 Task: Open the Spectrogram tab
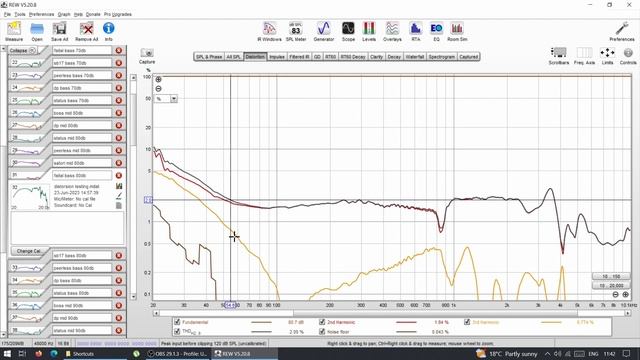click(x=442, y=57)
